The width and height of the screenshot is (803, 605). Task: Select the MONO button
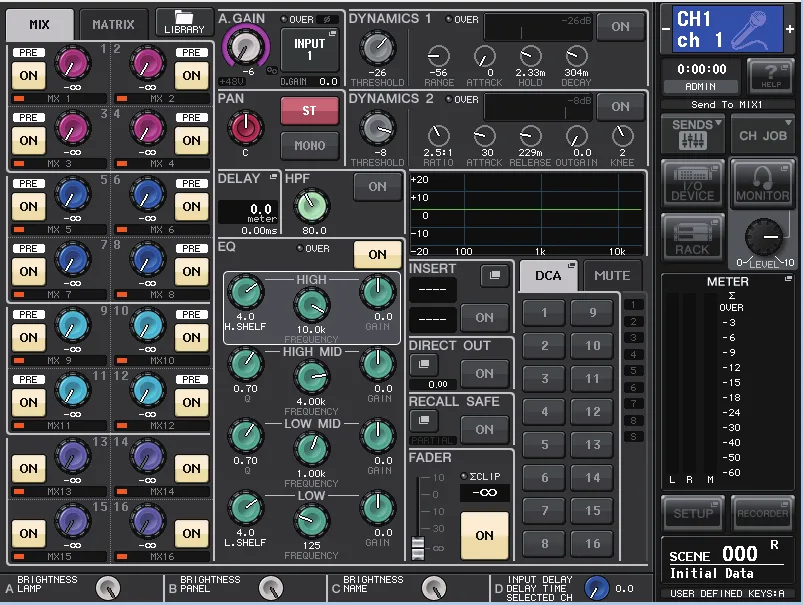tap(309, 145)
